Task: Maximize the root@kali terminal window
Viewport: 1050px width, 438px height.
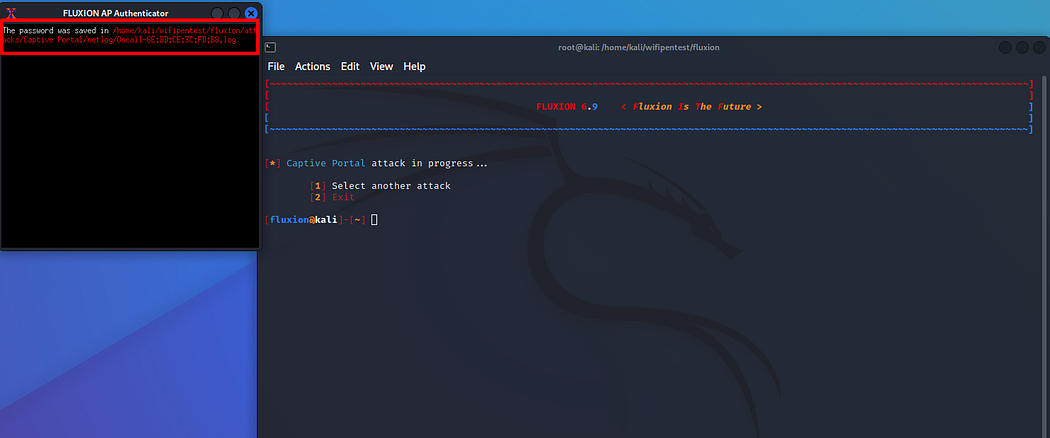Action: tap(1022, 48)
